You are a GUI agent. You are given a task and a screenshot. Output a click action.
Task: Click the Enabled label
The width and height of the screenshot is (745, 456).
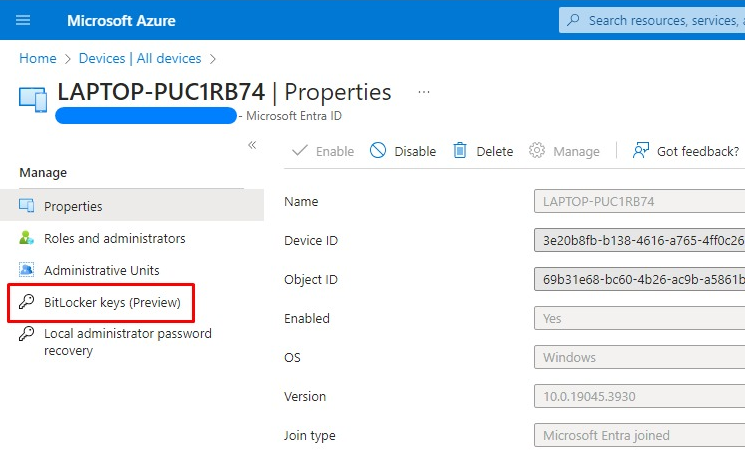[x=306, y=318]
